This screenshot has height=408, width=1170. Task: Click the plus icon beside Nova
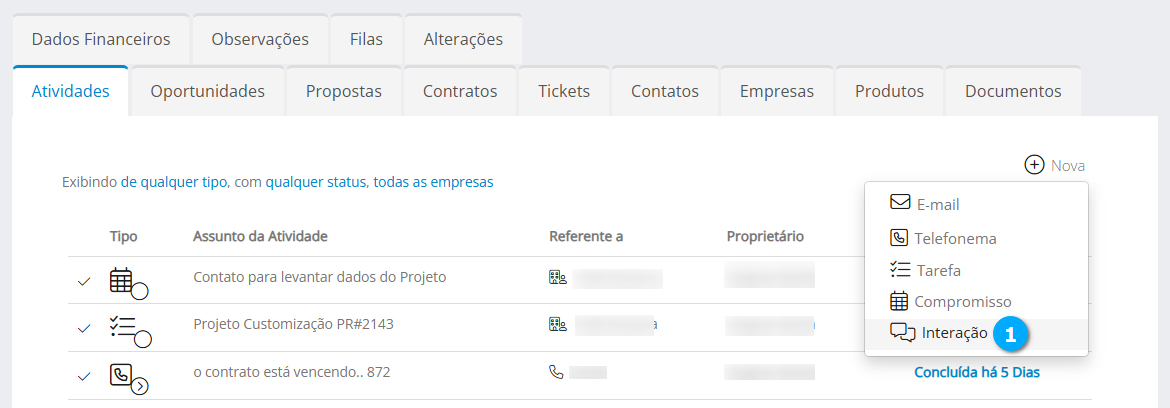coord(1034,165)
